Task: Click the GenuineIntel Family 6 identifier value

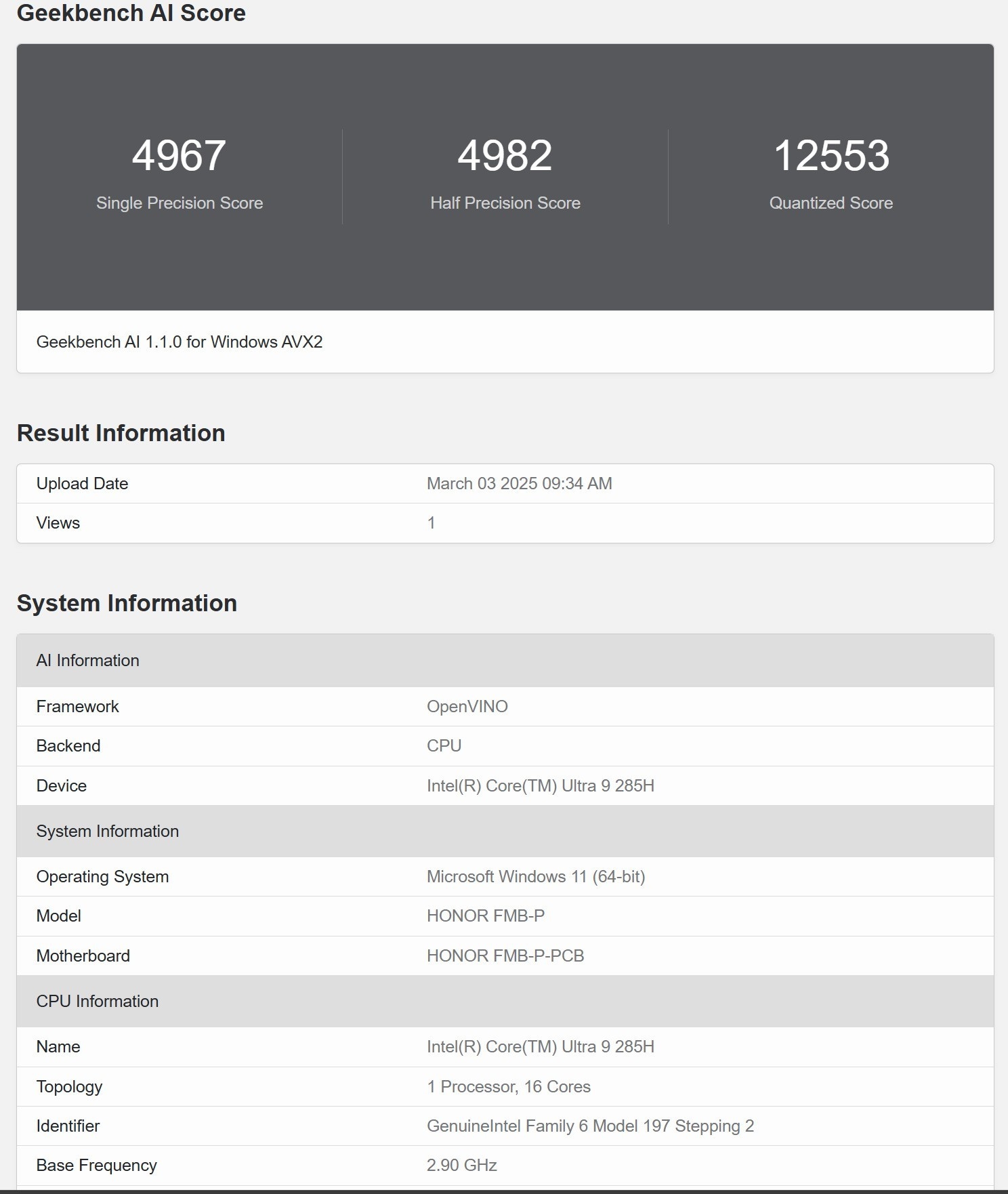Action: pyautogui.click(x=589, y=1126)
